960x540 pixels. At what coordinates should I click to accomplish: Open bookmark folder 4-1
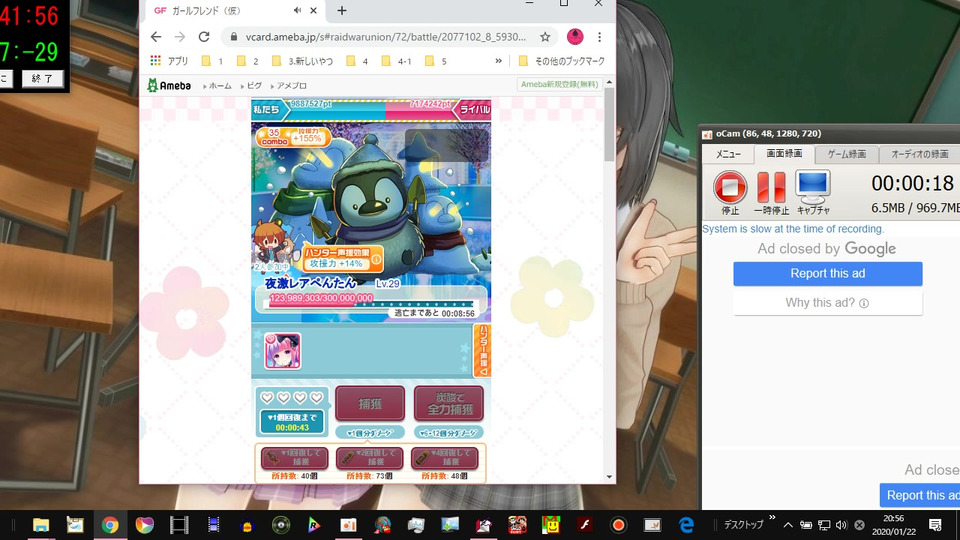coord(396,61)
